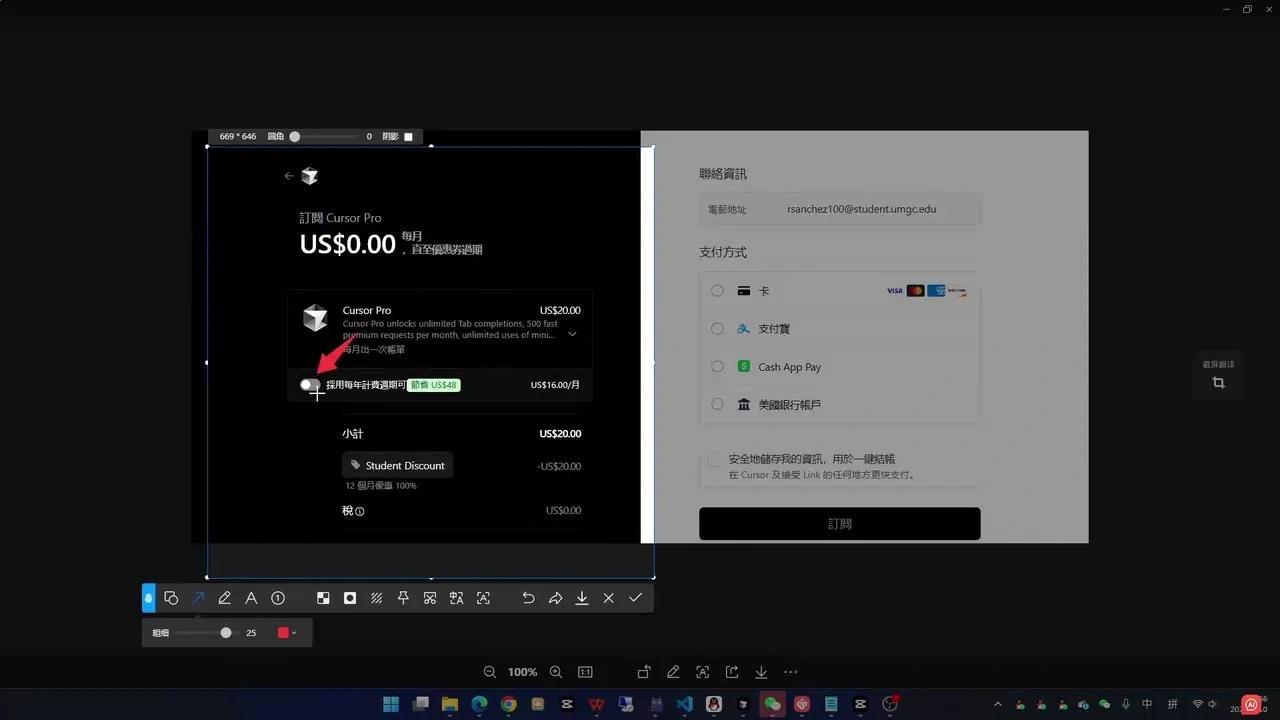The height and width of the screenshot is (720, 1280).
Task: Click the email address field
Action: tap(861, 209)
